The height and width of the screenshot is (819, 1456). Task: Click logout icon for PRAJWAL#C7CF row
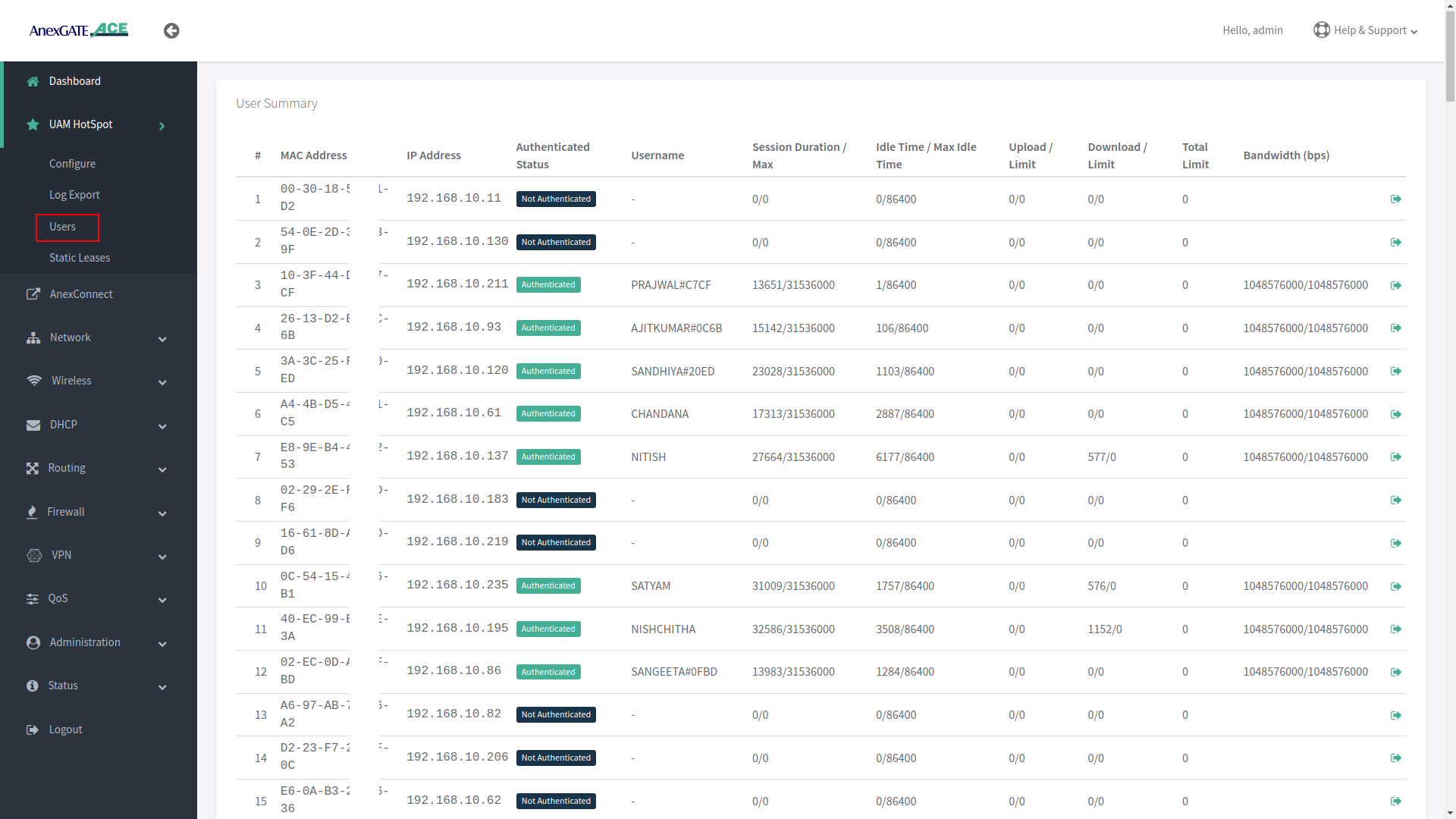(1395, 285)
